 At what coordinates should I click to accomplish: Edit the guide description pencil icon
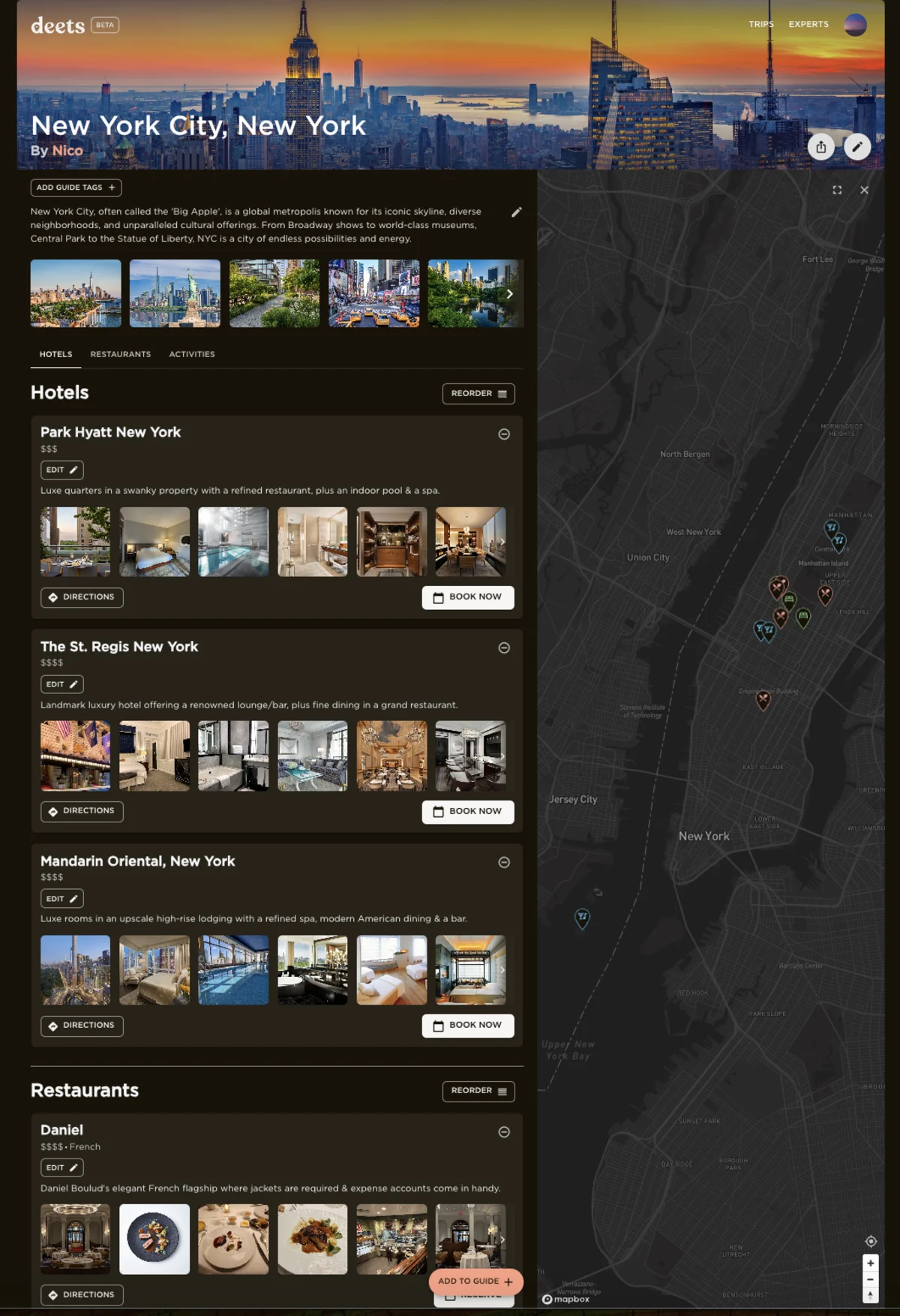(516, 212)
